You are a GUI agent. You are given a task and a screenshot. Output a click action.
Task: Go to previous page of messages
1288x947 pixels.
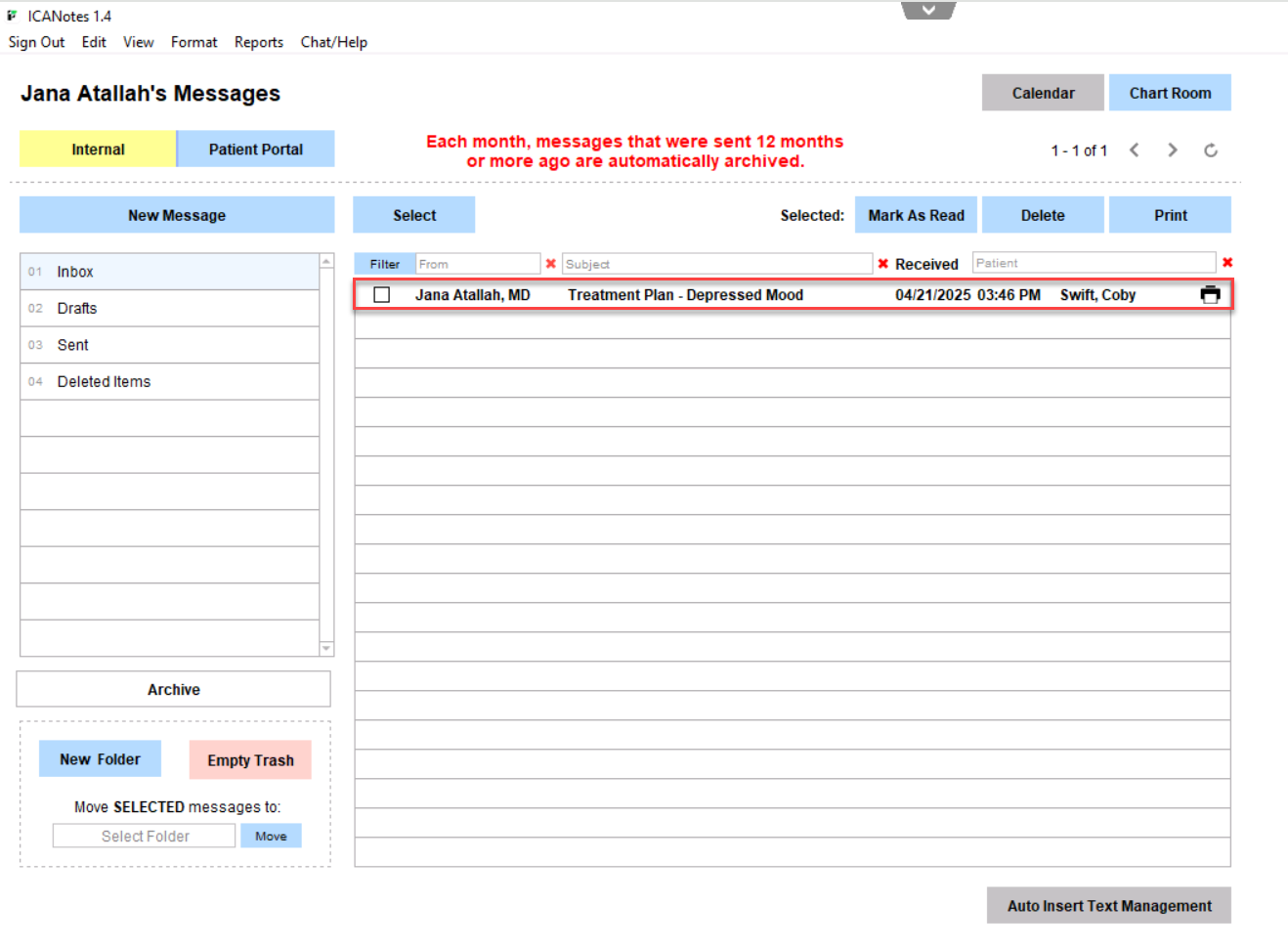coord(1134,151)
